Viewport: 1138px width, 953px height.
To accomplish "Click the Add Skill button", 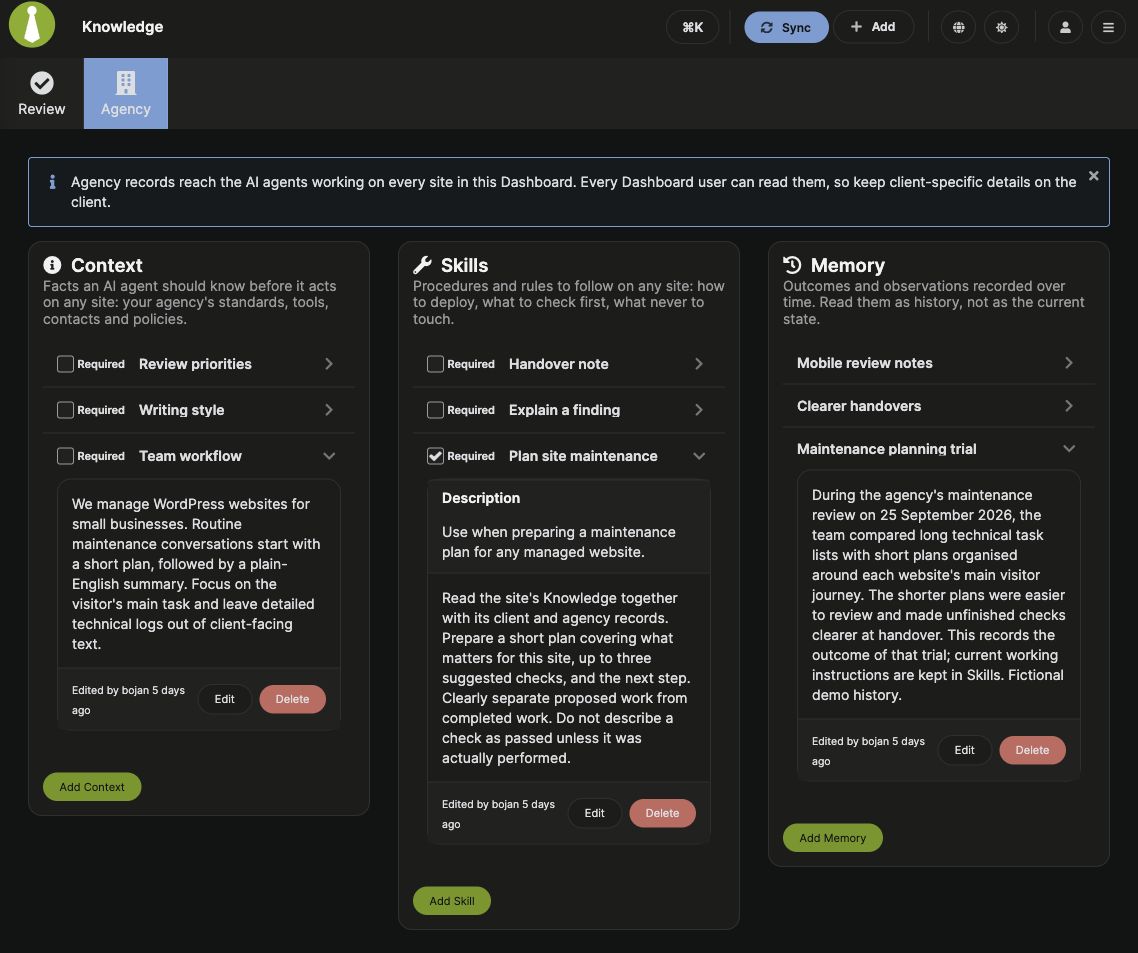I will [x=451, y=901].
